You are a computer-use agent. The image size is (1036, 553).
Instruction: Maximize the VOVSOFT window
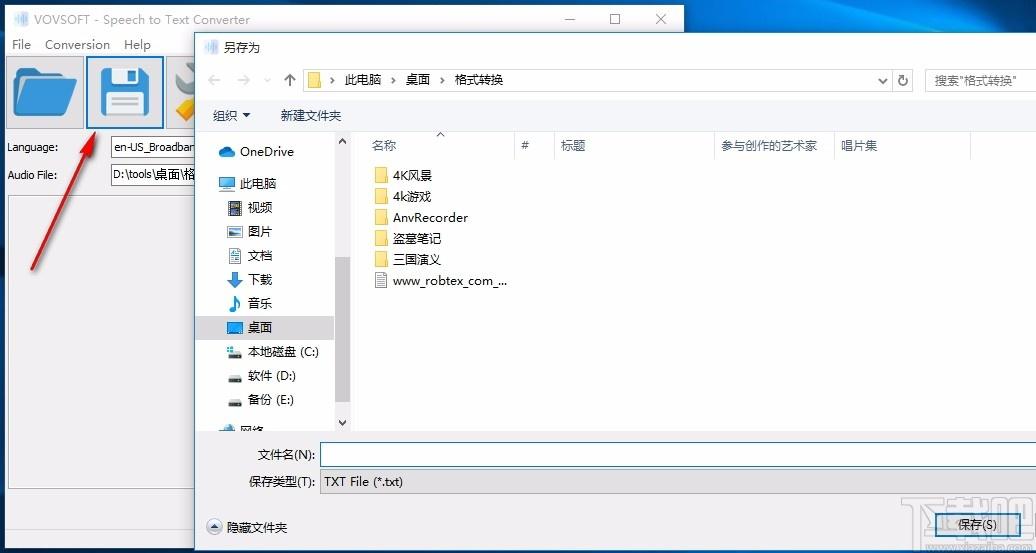point(615,19)
